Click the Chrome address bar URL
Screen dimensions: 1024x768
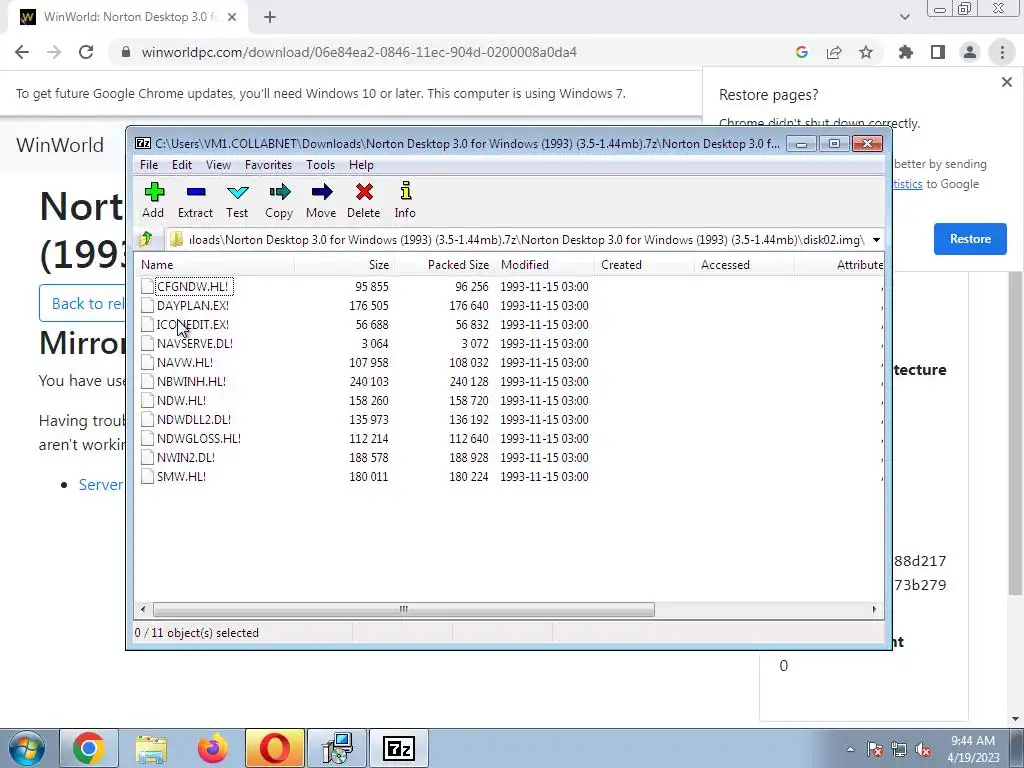[359, 52]
